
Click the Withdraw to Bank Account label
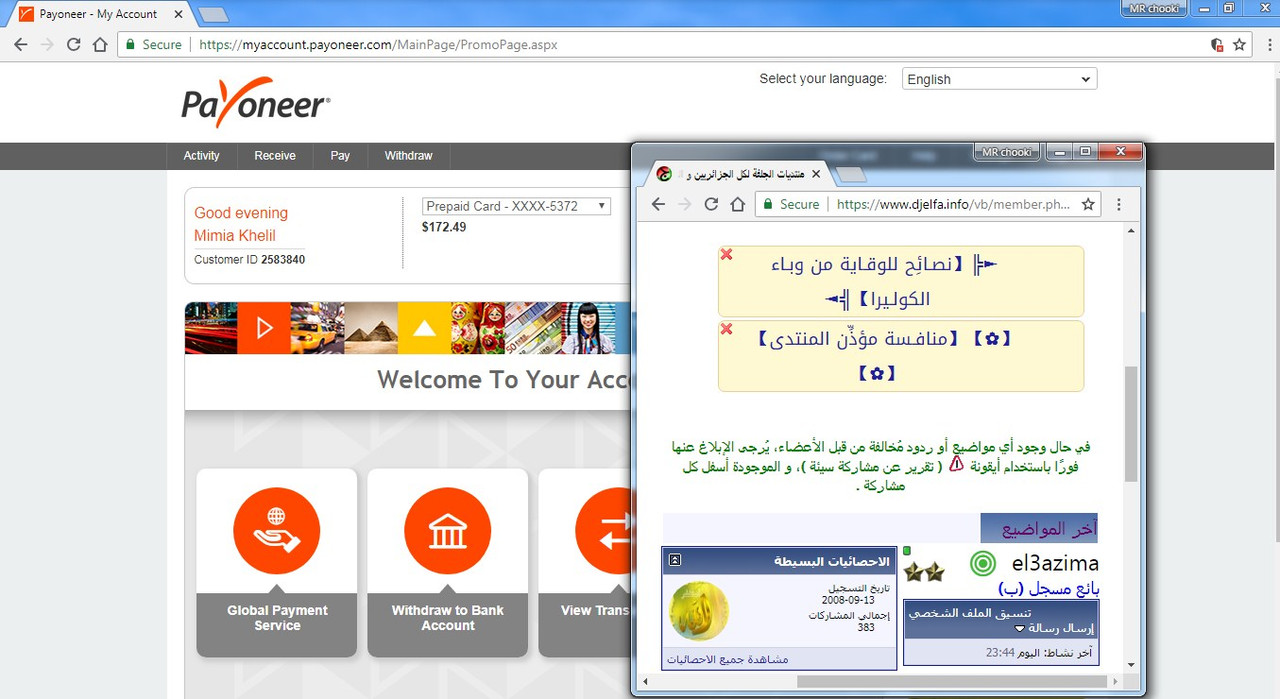pos(448,618)
